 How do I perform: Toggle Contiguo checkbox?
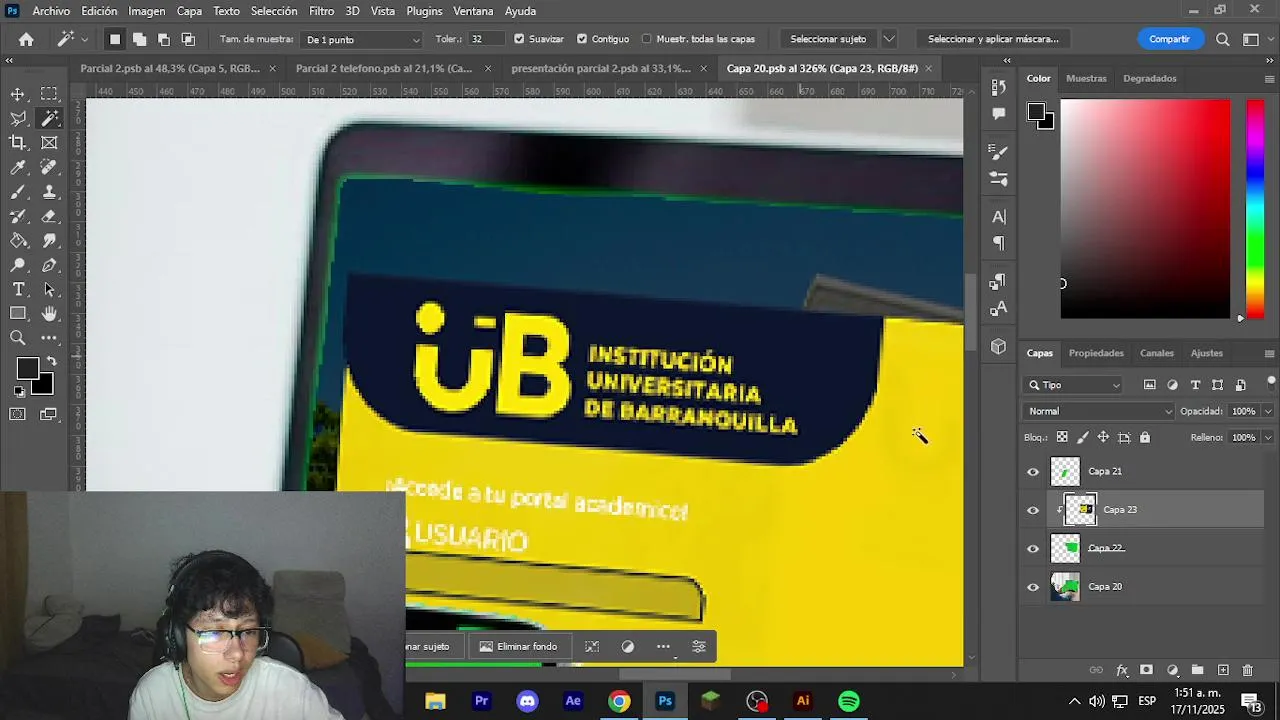tap(582, 39)
